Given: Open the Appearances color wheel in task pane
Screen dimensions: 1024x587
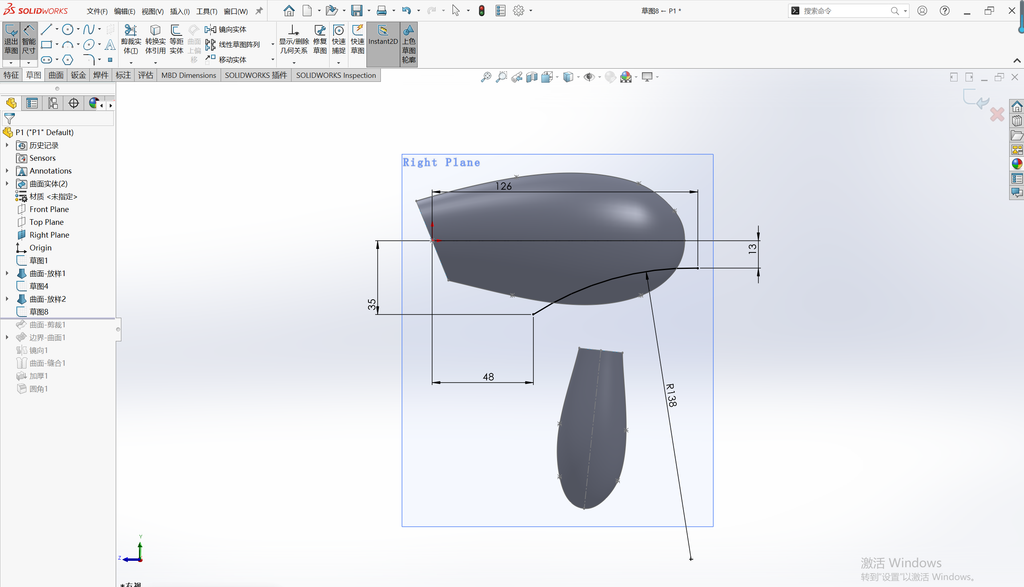Looking at the screenshot, I should pos(1017,164).
